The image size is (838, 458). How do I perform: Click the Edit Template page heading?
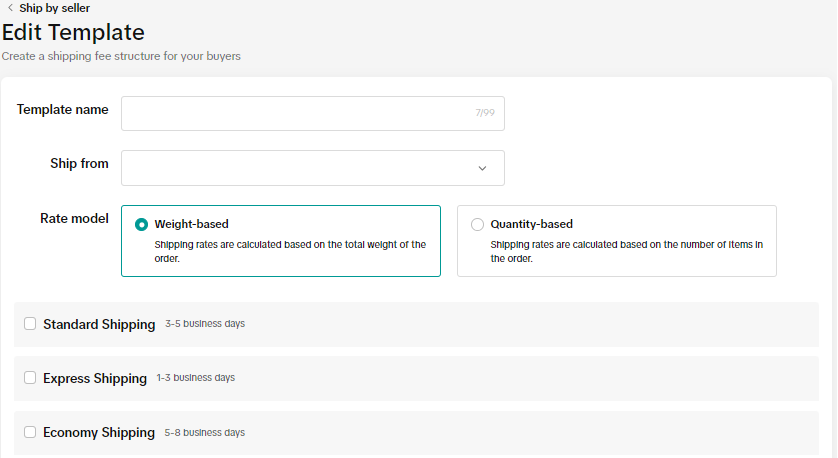point(73,33)
